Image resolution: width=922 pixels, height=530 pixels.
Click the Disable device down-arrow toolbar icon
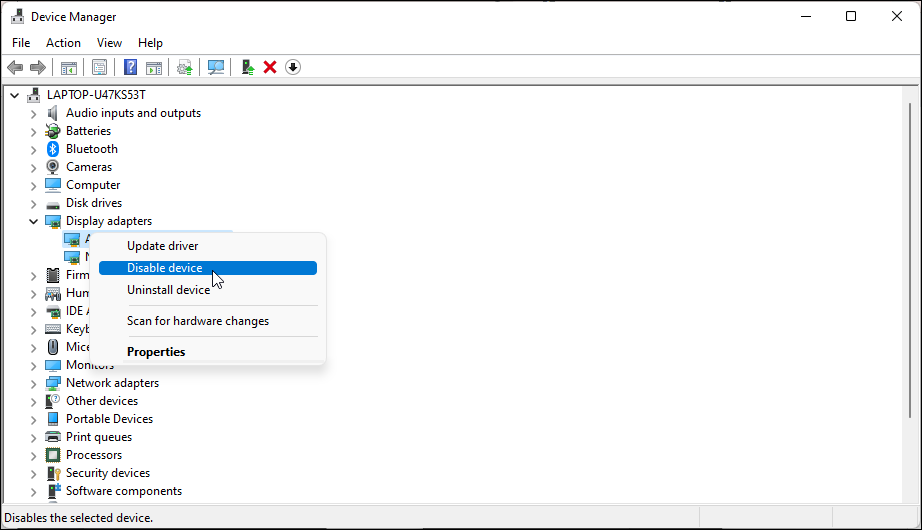click(293, 68)
